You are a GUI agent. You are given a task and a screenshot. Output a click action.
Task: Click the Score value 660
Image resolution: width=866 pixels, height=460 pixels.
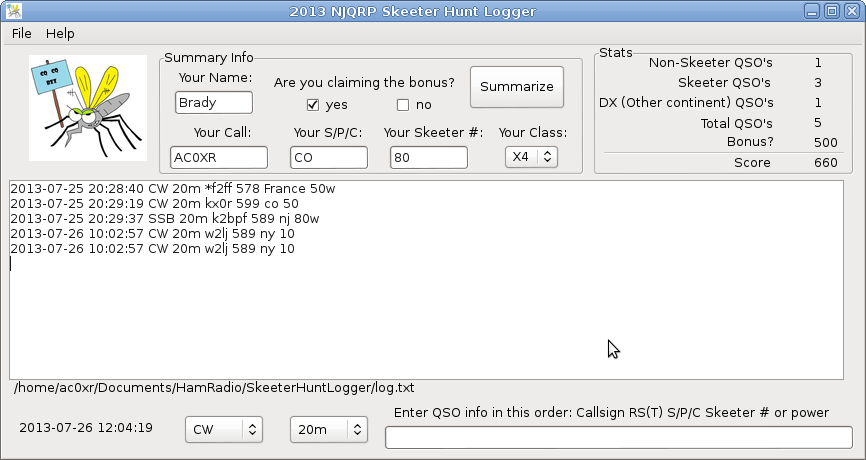click(x=826, y=163)
